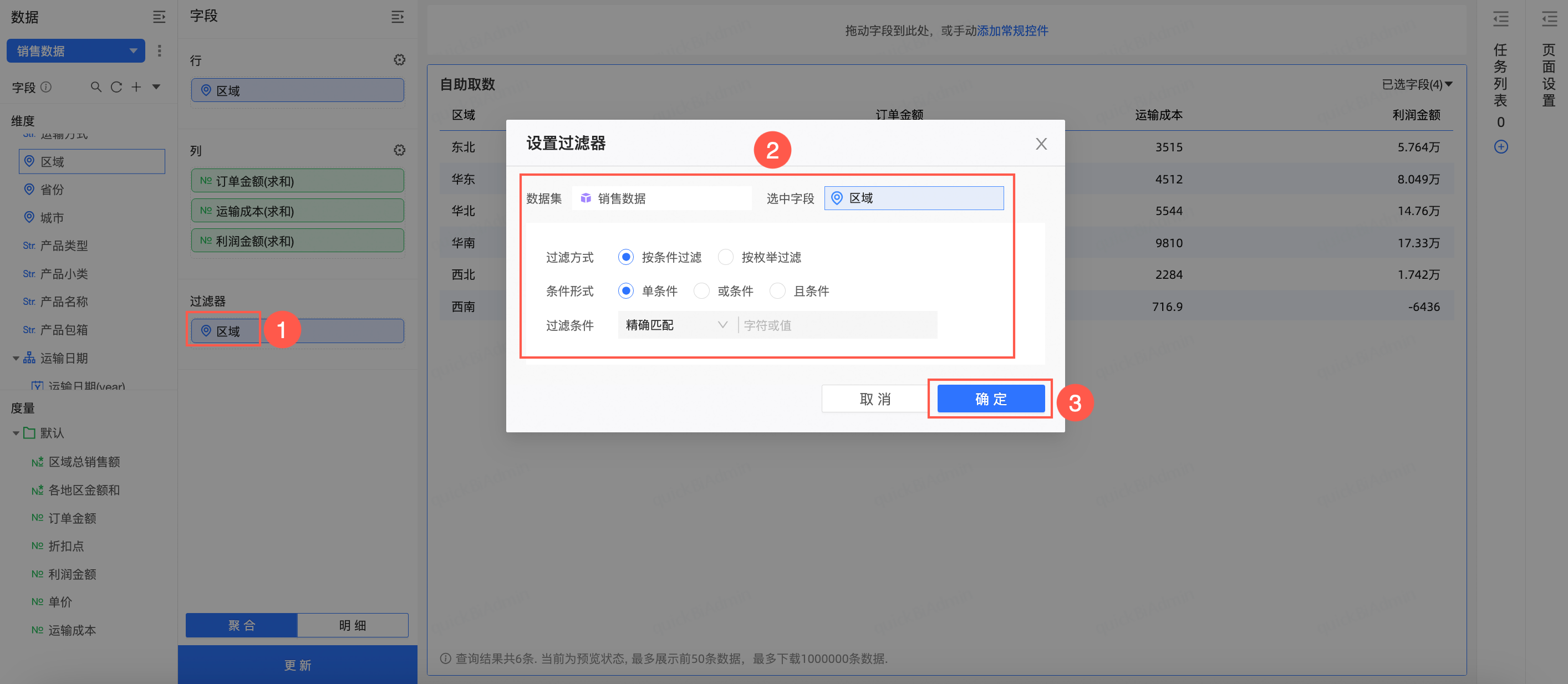Click the plus icon to add a field
Image resolution: width=1568 pixels, height=684 pixels.
point(136,87)
